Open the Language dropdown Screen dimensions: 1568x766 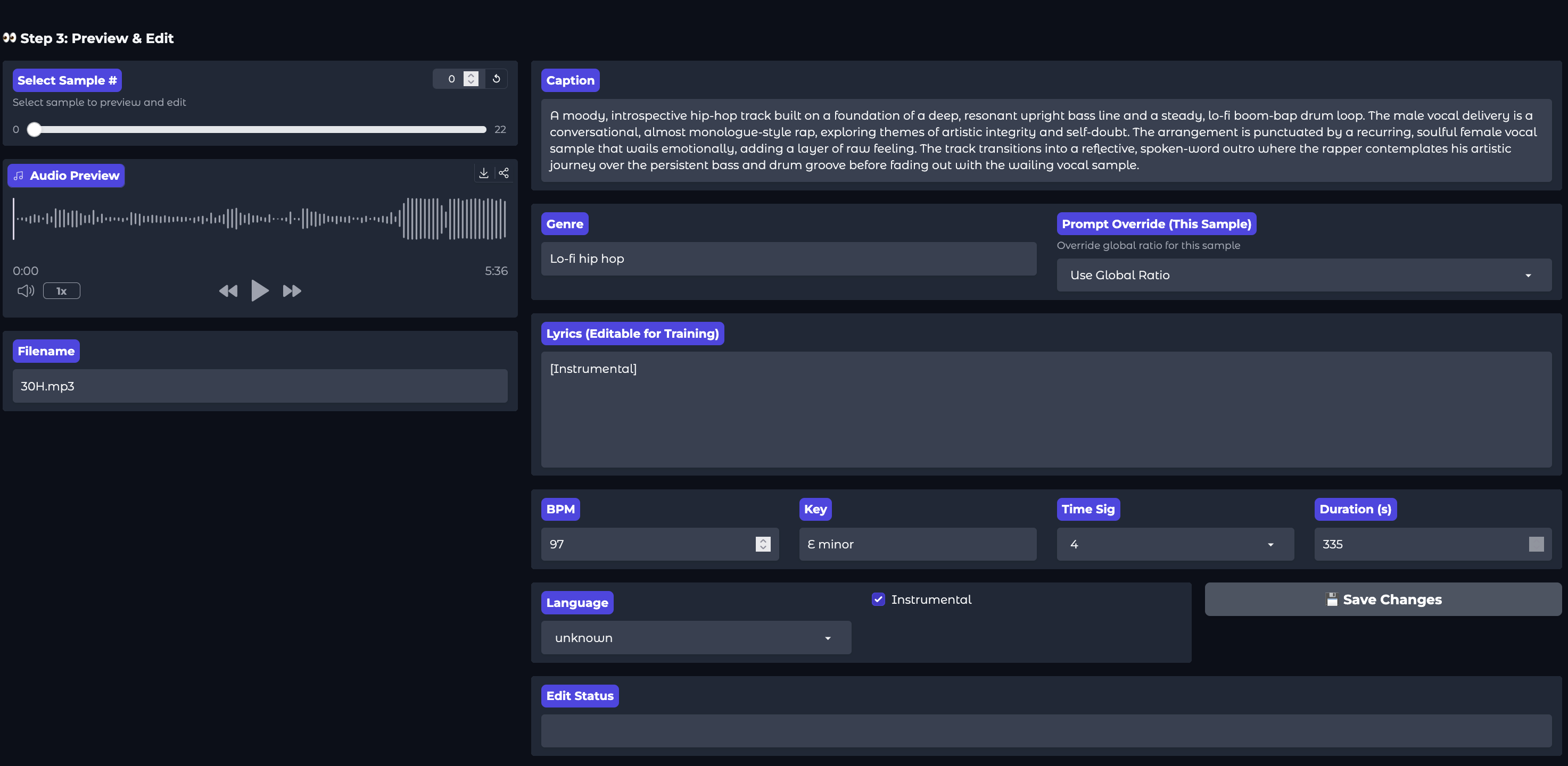click(695, 638)
